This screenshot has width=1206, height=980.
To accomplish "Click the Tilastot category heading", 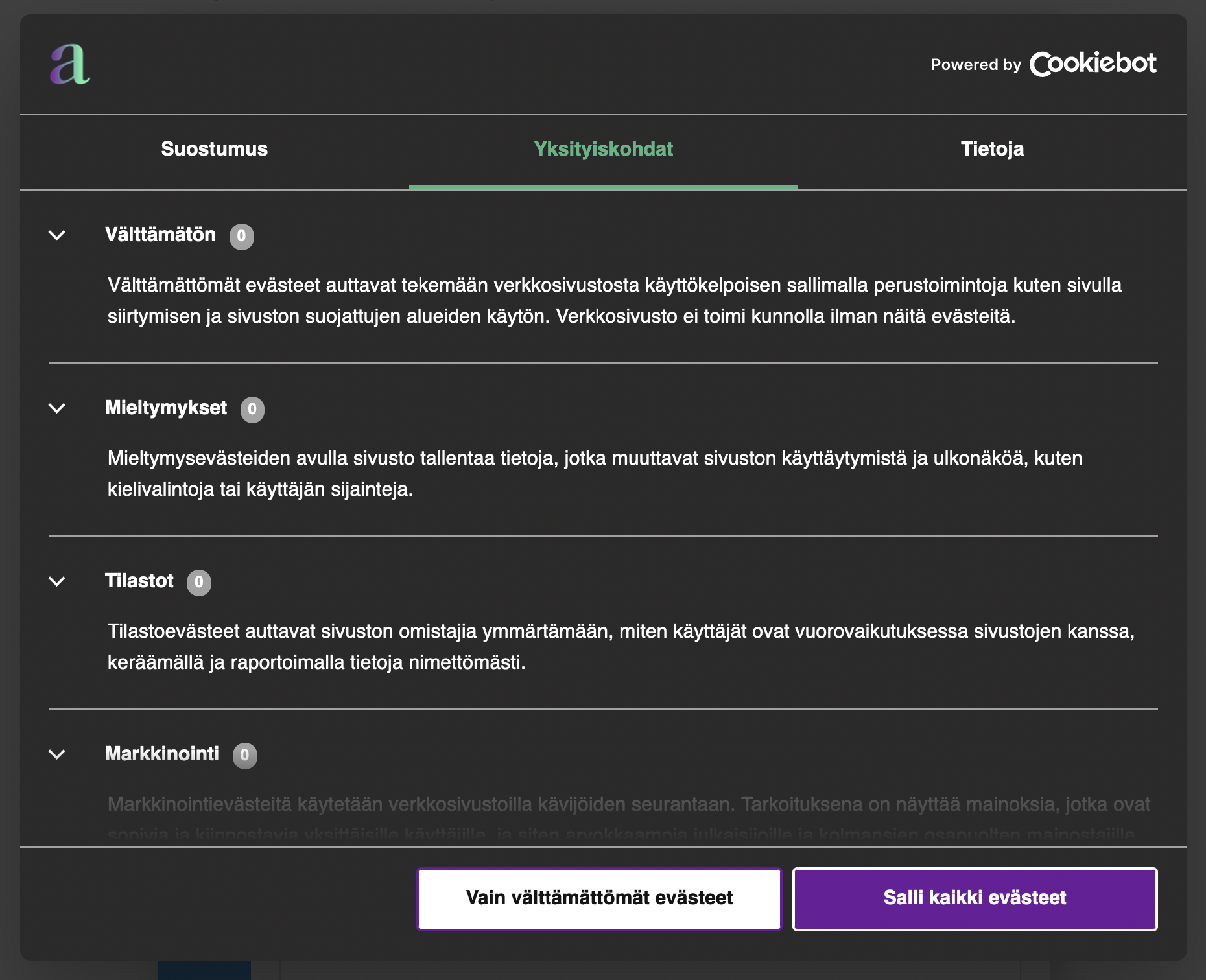I will [139, 581].
